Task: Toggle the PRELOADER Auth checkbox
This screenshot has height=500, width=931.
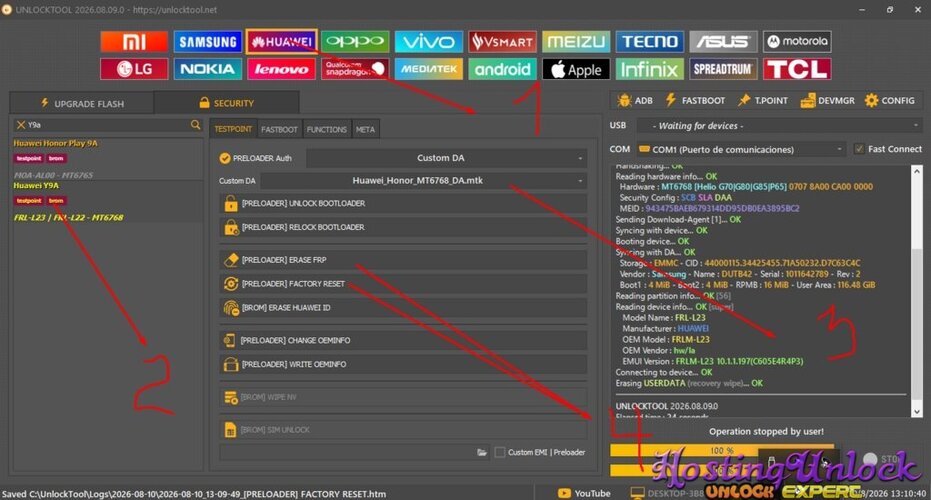Action: (224, 158)
